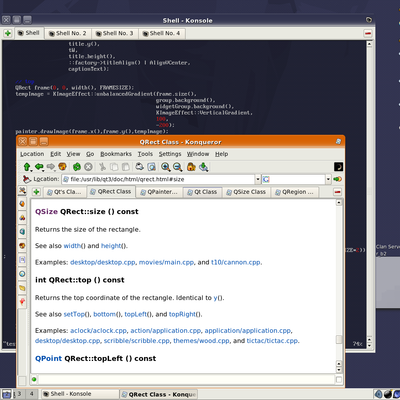400x400 pixels.
Task: Click the green Go button beside search box
Action: [337, 179]
